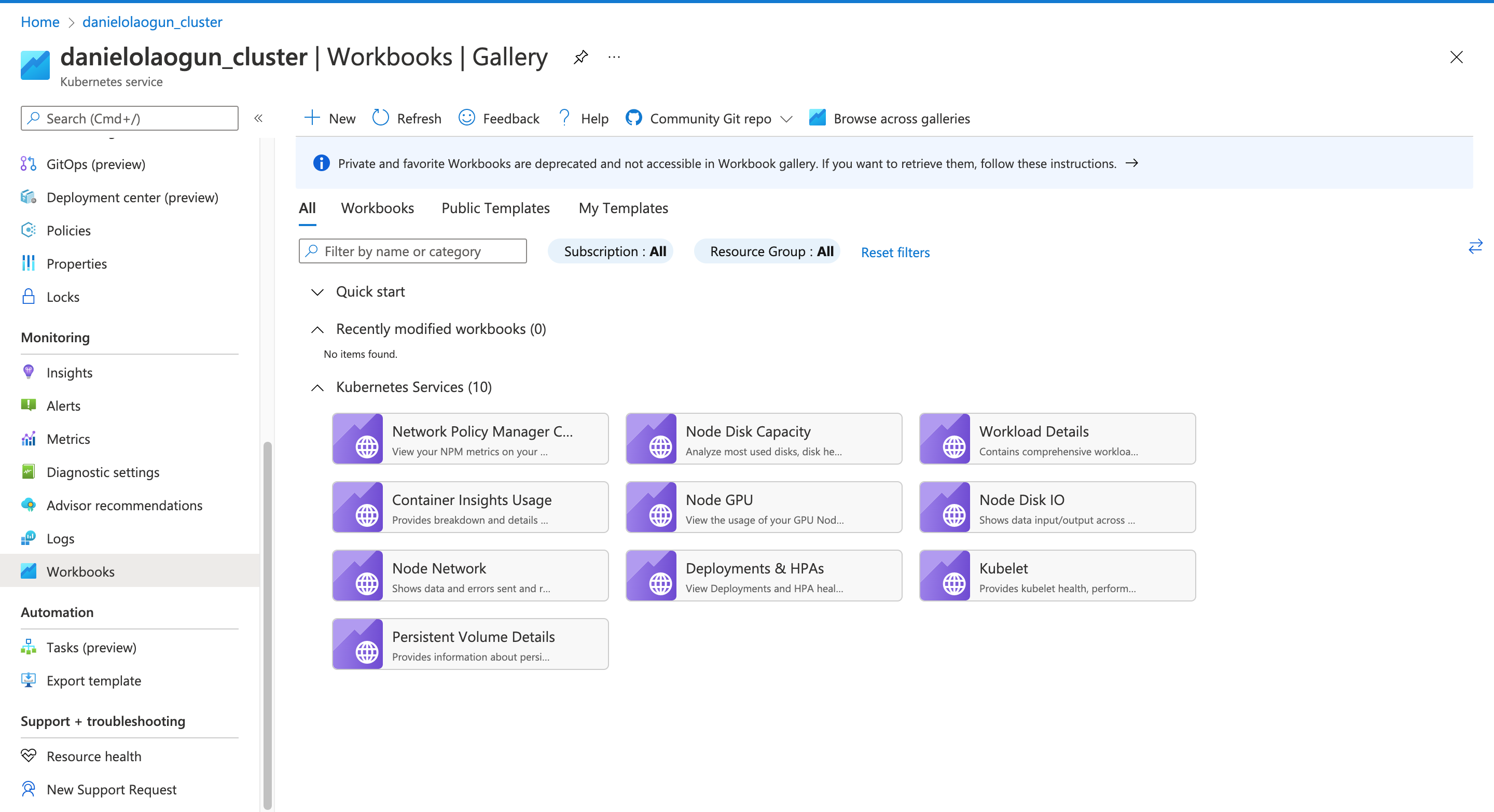Collapse Kubernetes Services (10) section
This screenshot has height=812, width=1494.
tap(317, 388)
